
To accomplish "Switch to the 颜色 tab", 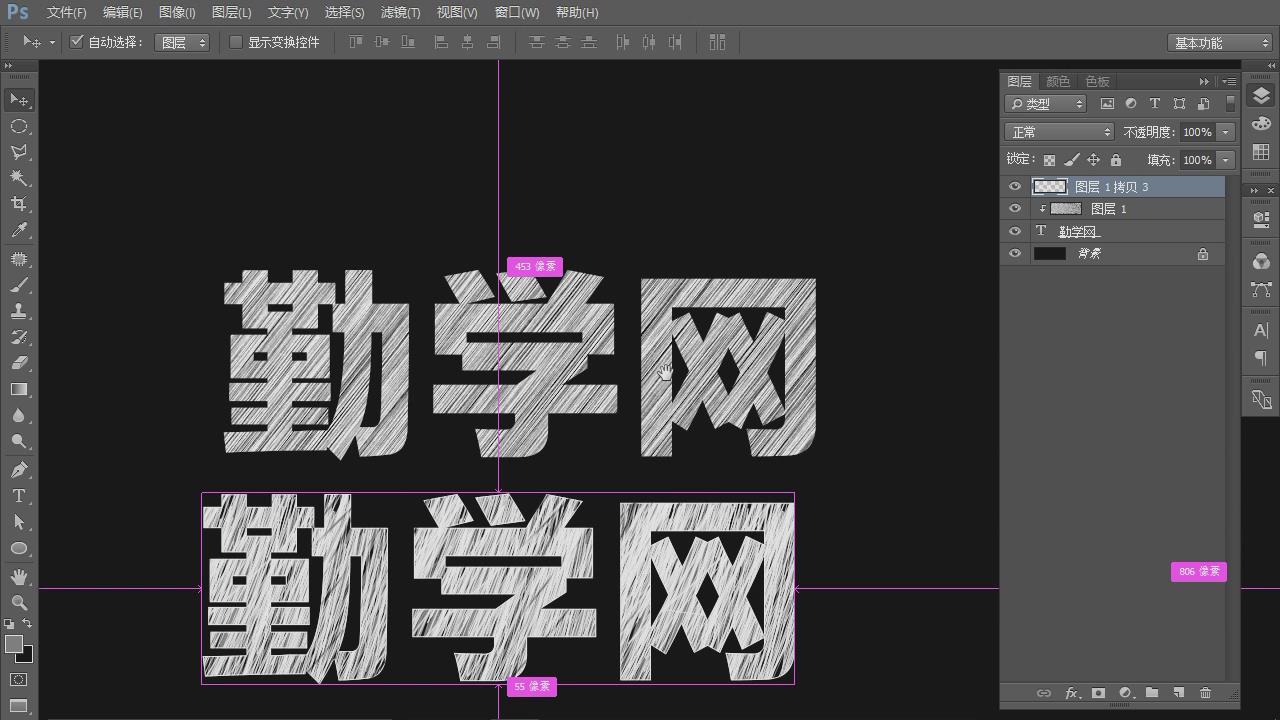I will click(1058, 82).
